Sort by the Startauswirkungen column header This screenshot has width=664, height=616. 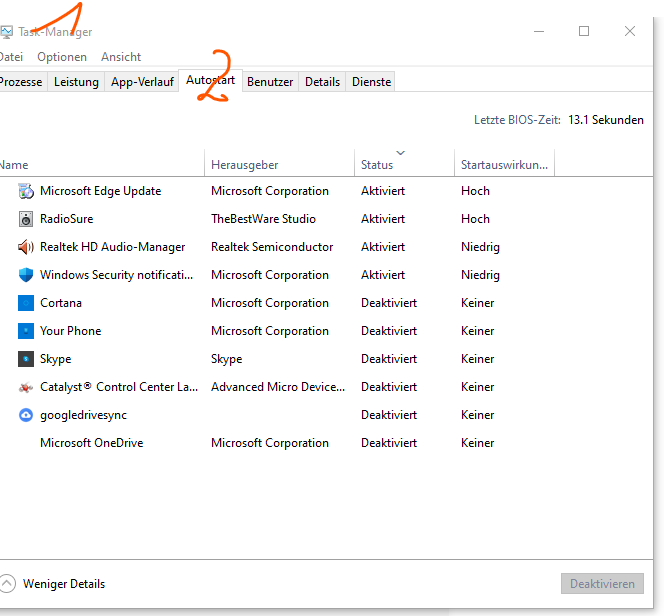pos(504,163)
